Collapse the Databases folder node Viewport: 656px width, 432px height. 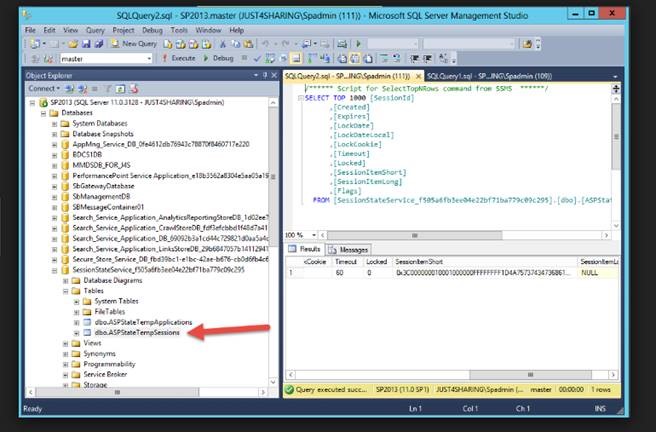point(43,113)
